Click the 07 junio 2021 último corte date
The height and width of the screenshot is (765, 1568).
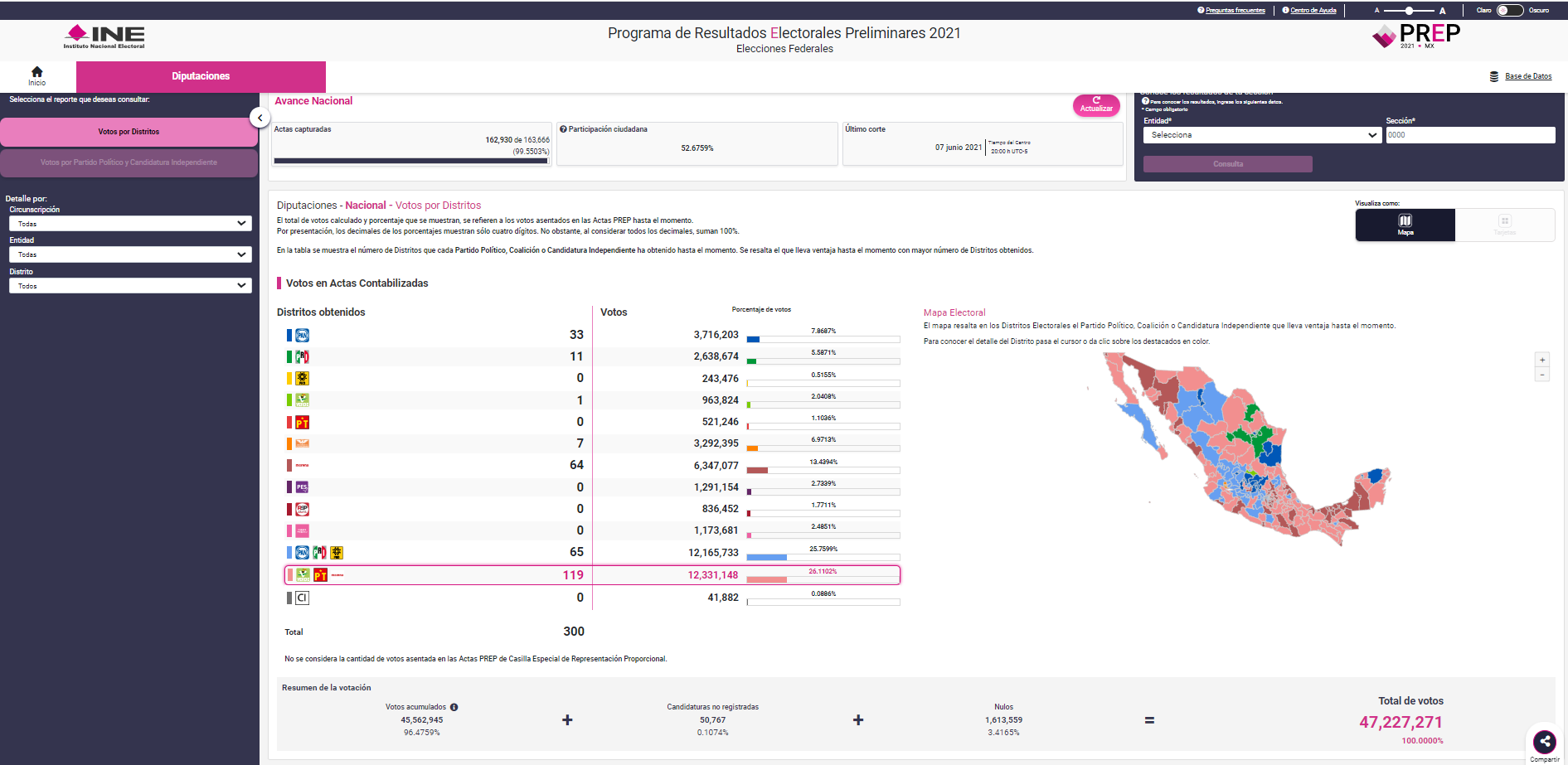[x=958, y=148]
